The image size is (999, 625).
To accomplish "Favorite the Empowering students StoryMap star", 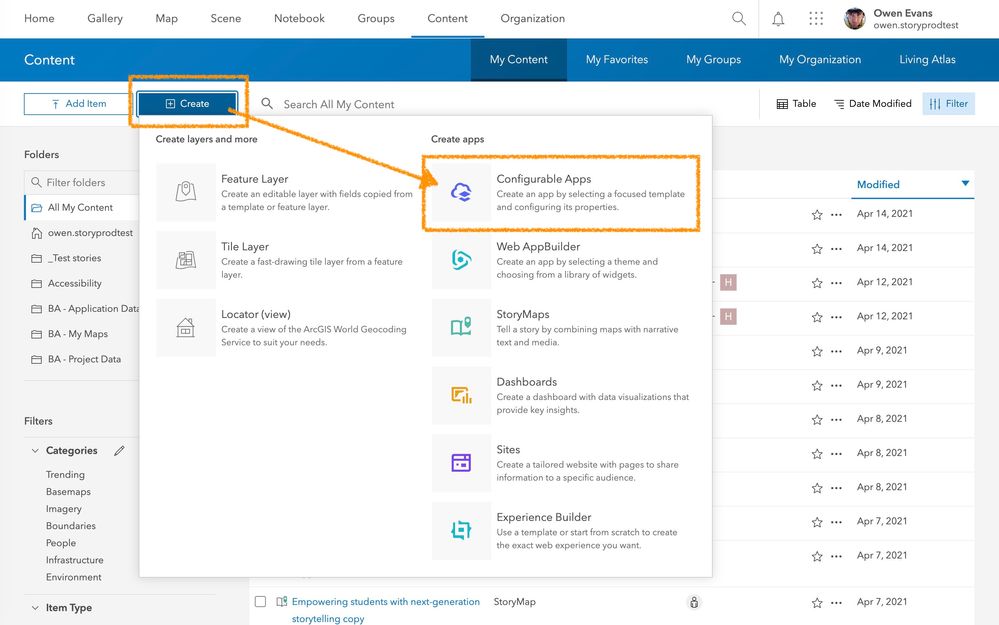I will click(817, 603).
